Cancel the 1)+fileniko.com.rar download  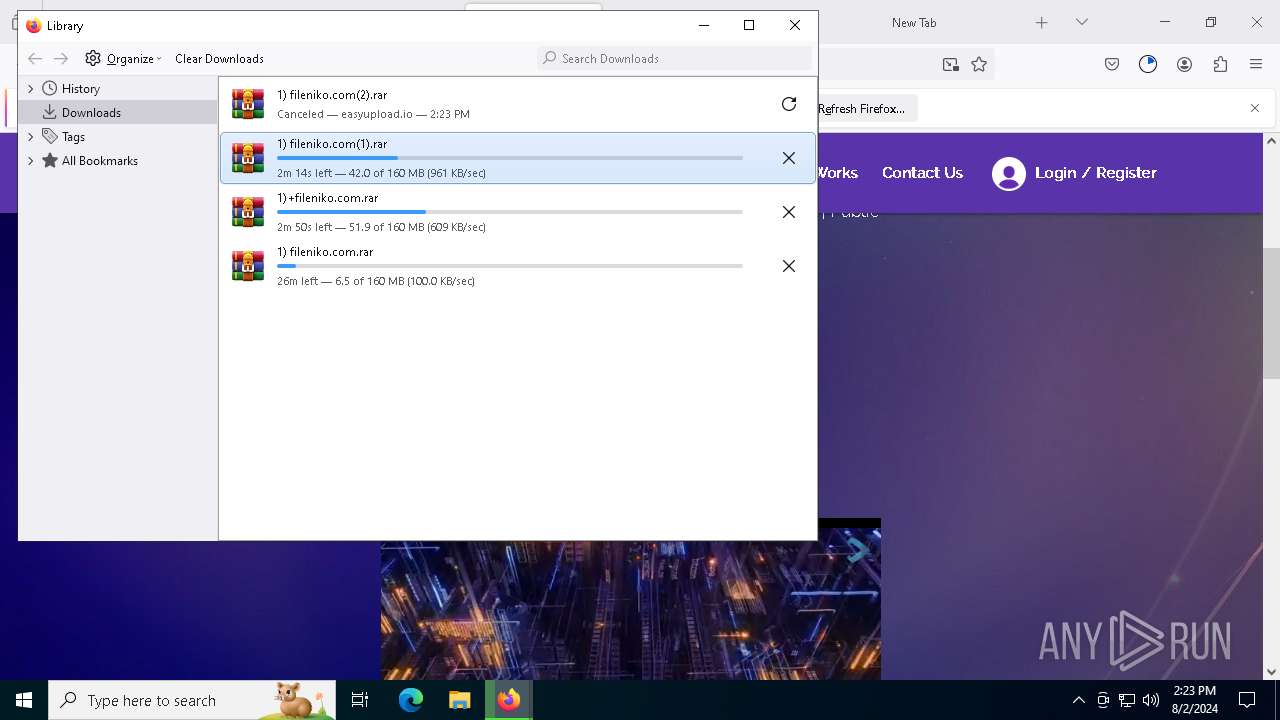[x=789, y=212]
